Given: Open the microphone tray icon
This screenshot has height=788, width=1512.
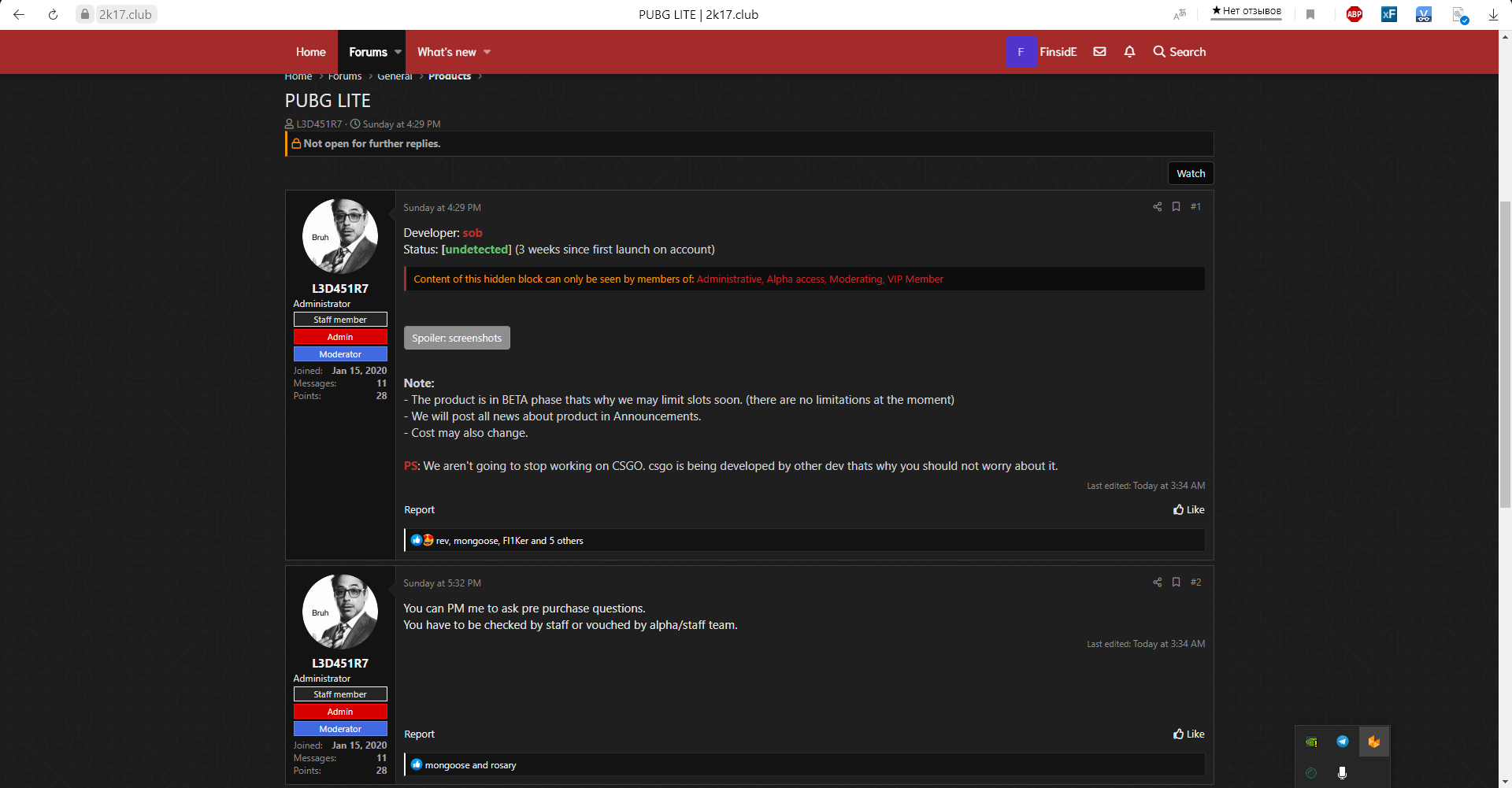Looking at the screenshot, I should 1343,773.
